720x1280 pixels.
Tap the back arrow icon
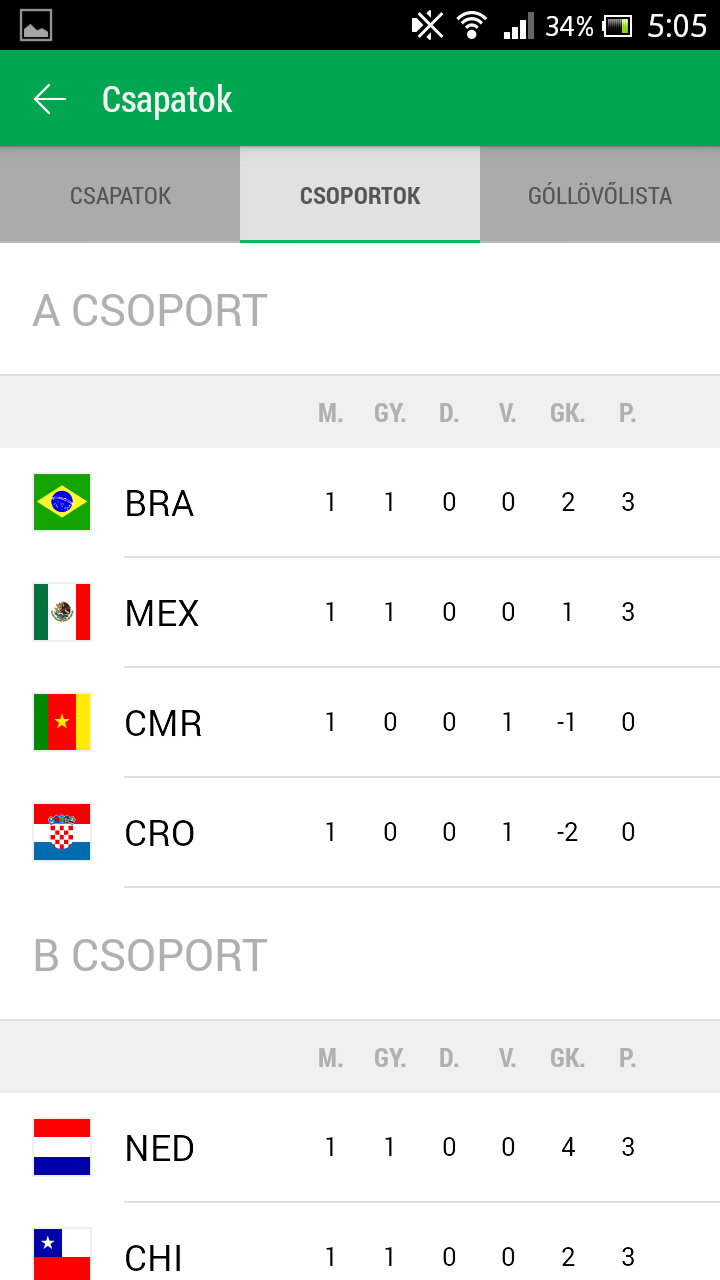point(49,99)
